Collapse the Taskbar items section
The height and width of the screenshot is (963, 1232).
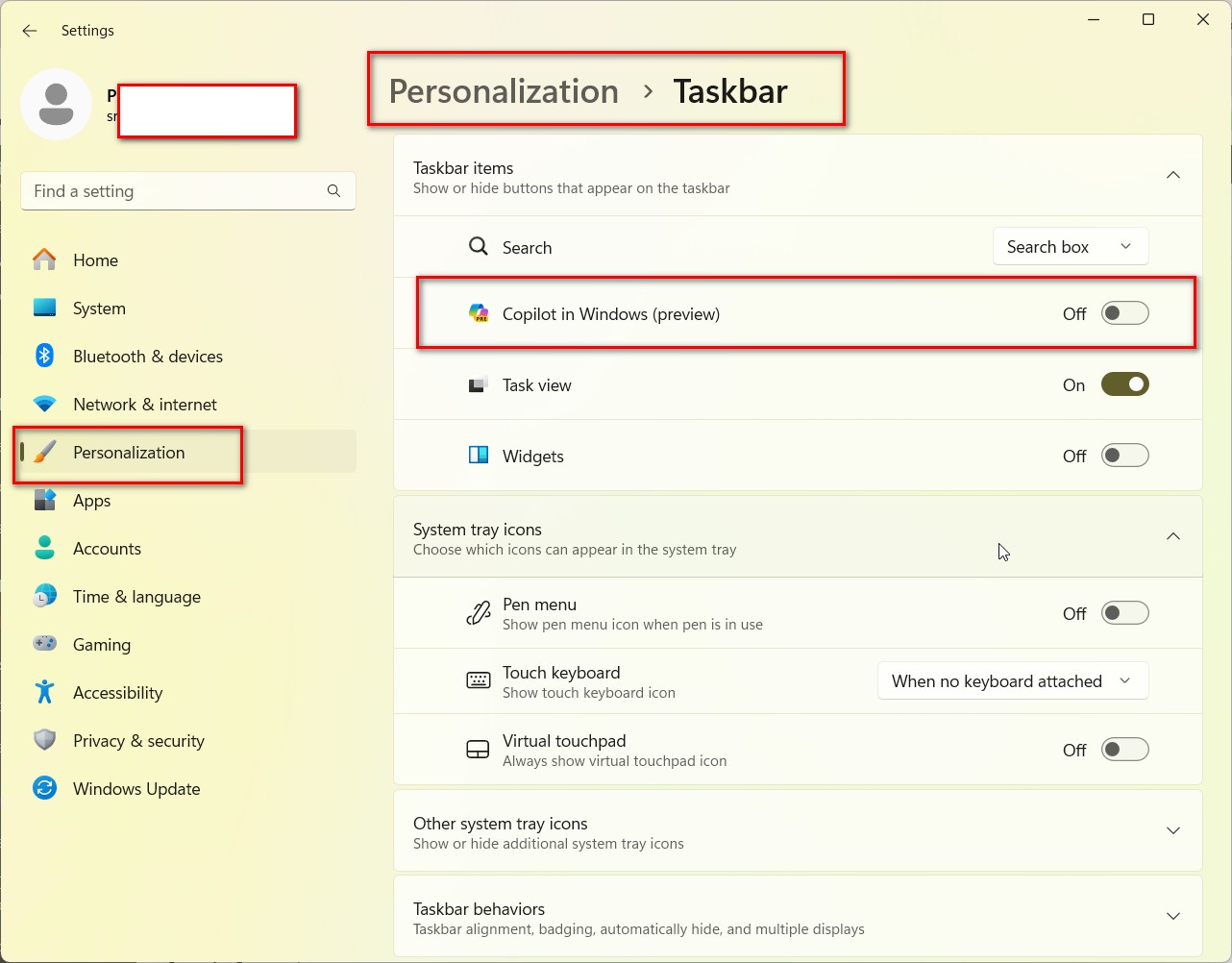[x=1172, y=175]
